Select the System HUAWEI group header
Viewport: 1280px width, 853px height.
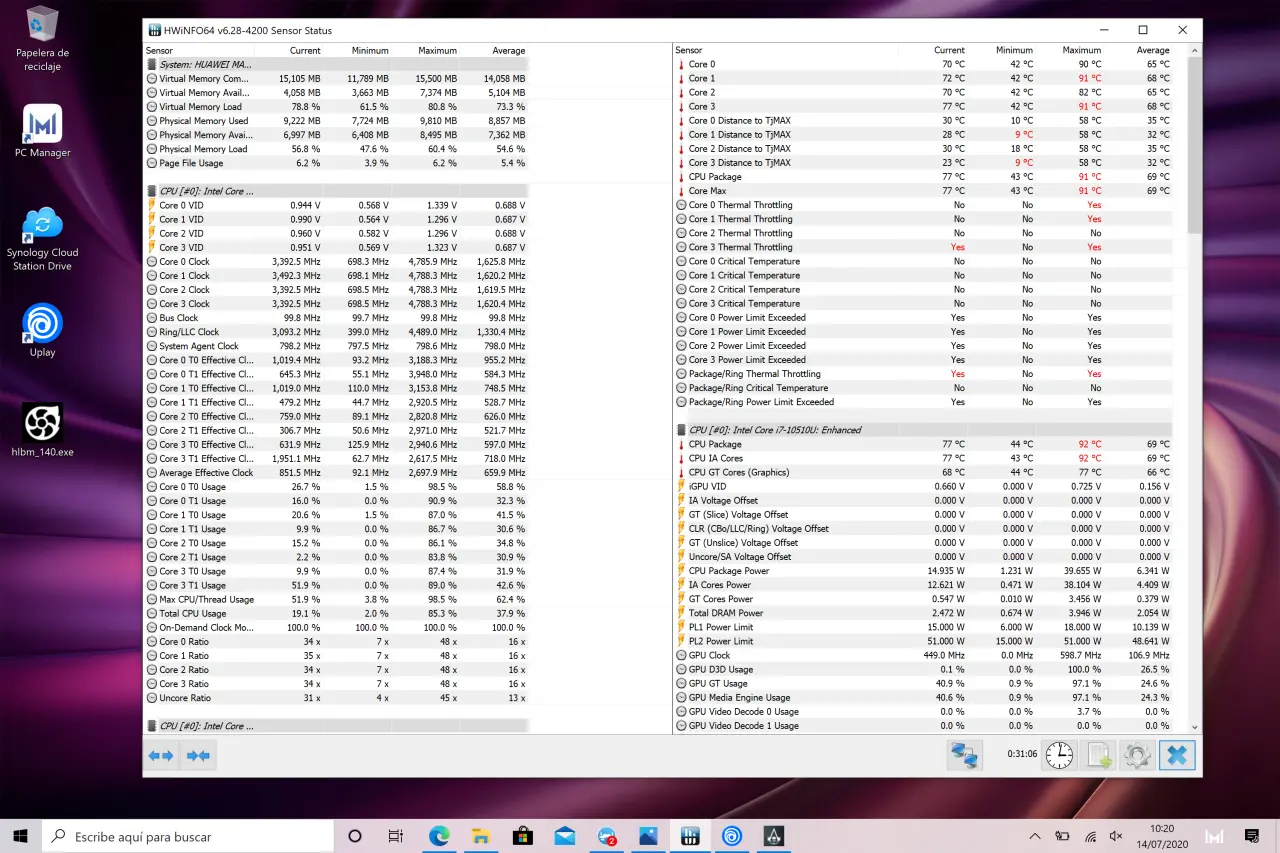[205, 64]
